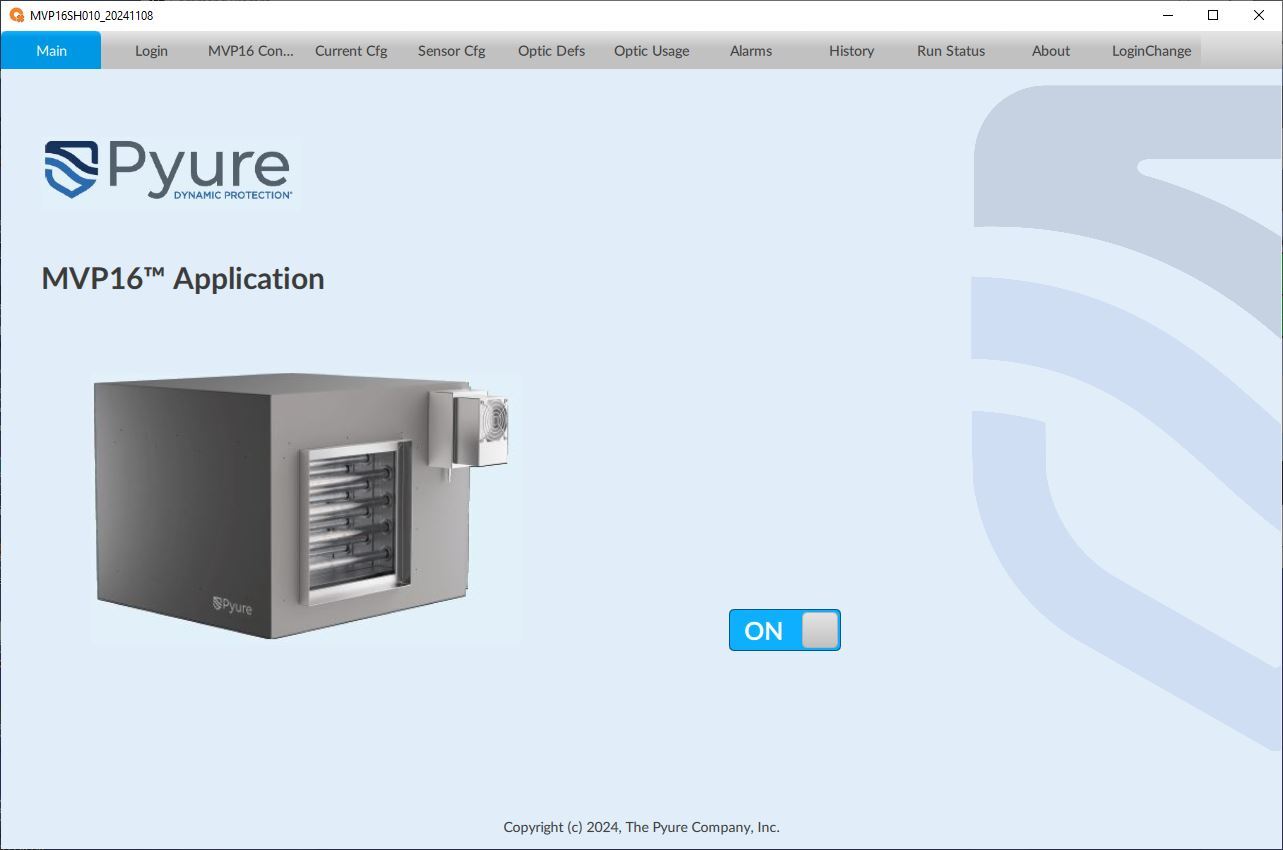Go to the Current Cfg tab

point(351,50)
